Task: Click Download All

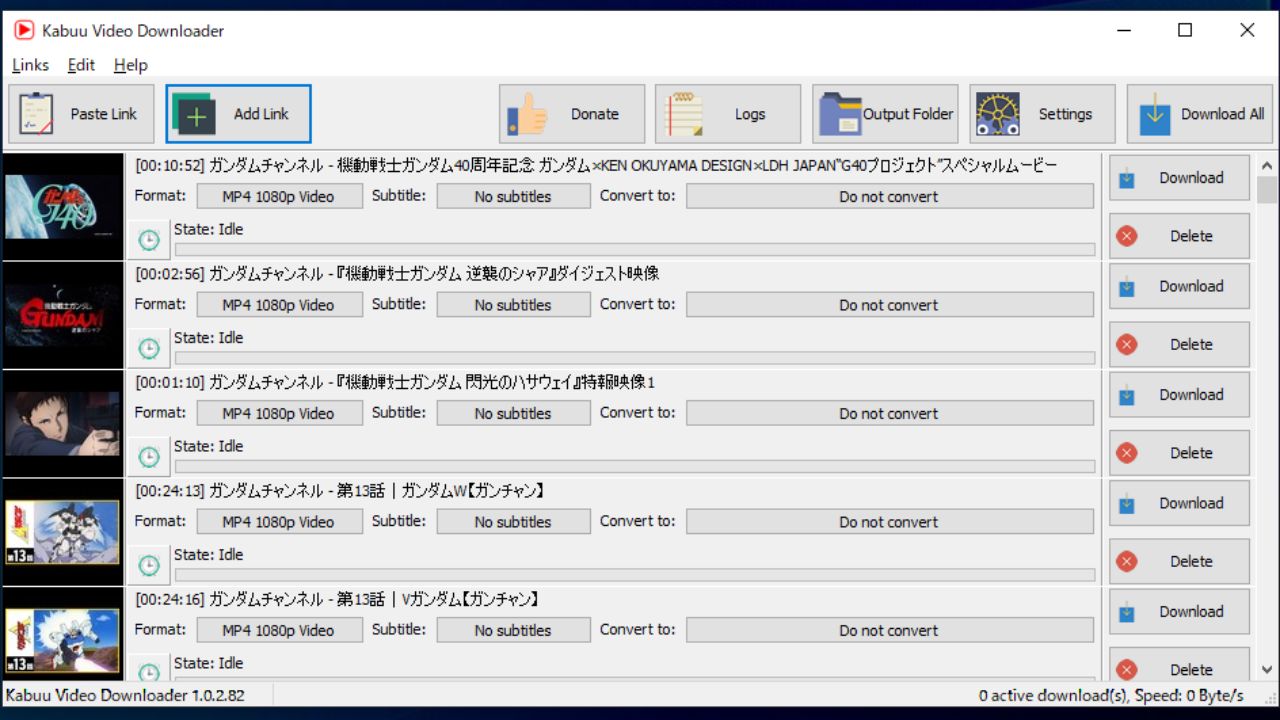Action: pos(1200,114)
